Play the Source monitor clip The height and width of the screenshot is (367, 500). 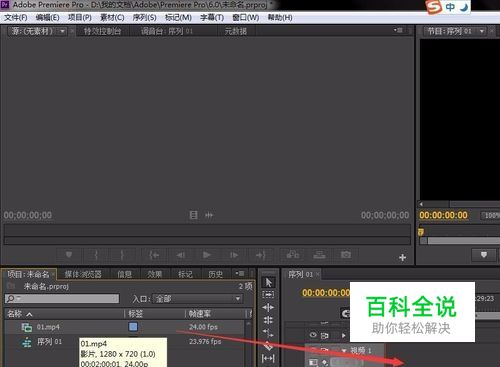point(207,255)
